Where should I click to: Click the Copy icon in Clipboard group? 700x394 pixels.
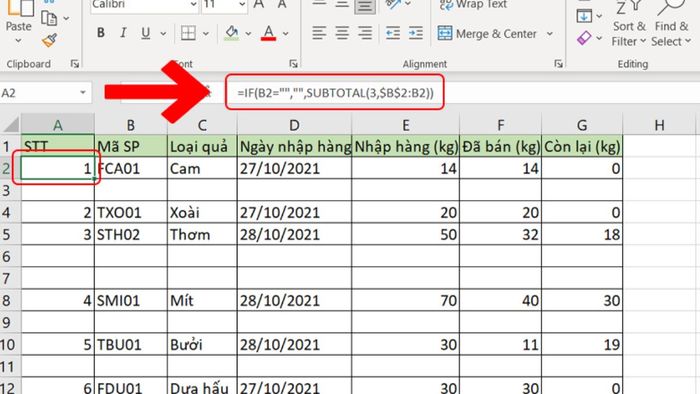(49, 18)
